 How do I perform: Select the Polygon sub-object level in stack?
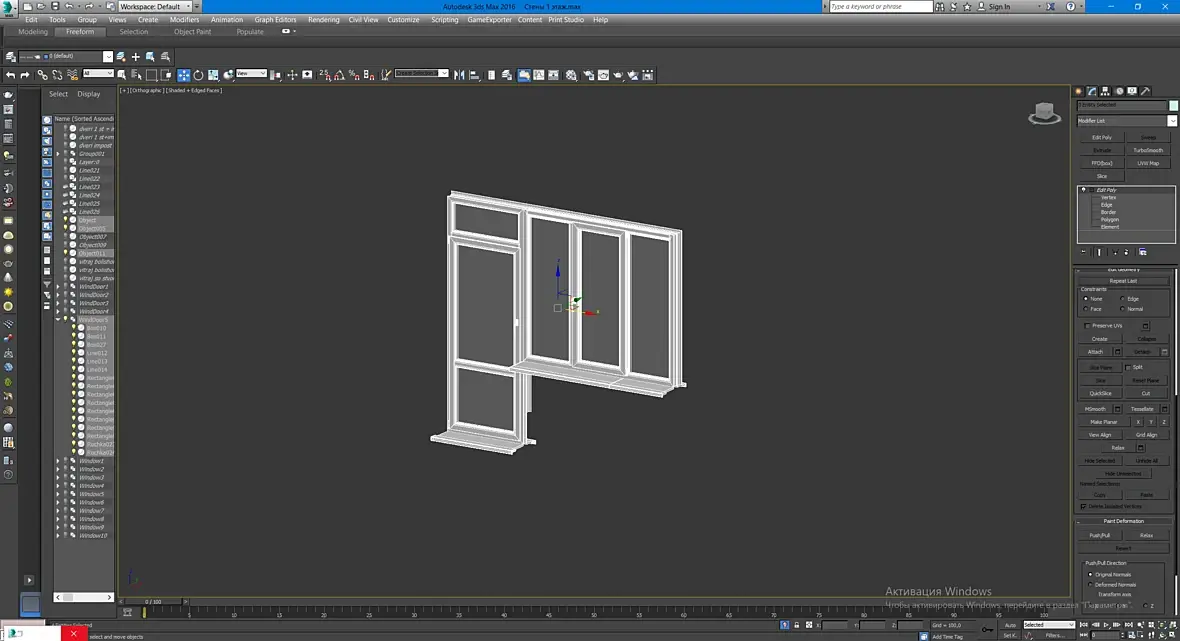(1109, 219)
